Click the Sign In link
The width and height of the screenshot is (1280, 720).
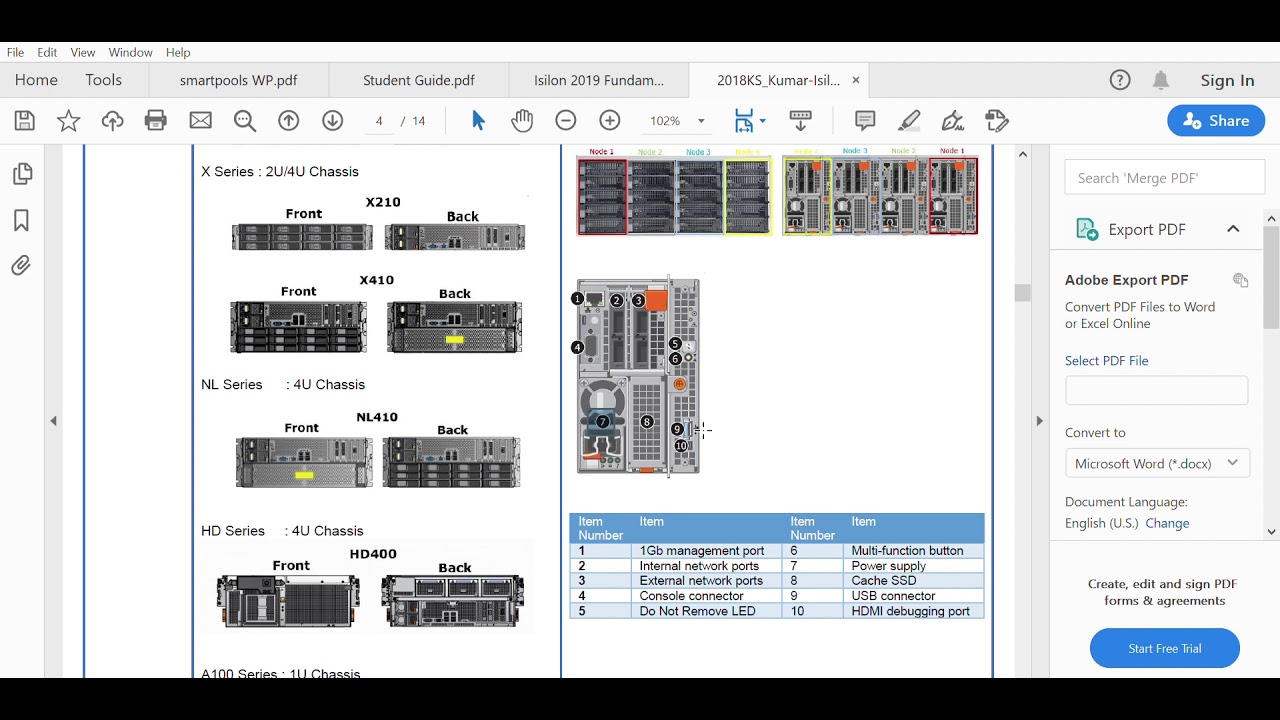1227,81
